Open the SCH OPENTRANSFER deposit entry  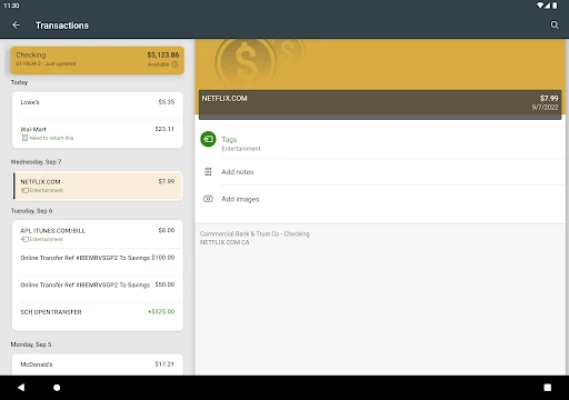point(97,316)
